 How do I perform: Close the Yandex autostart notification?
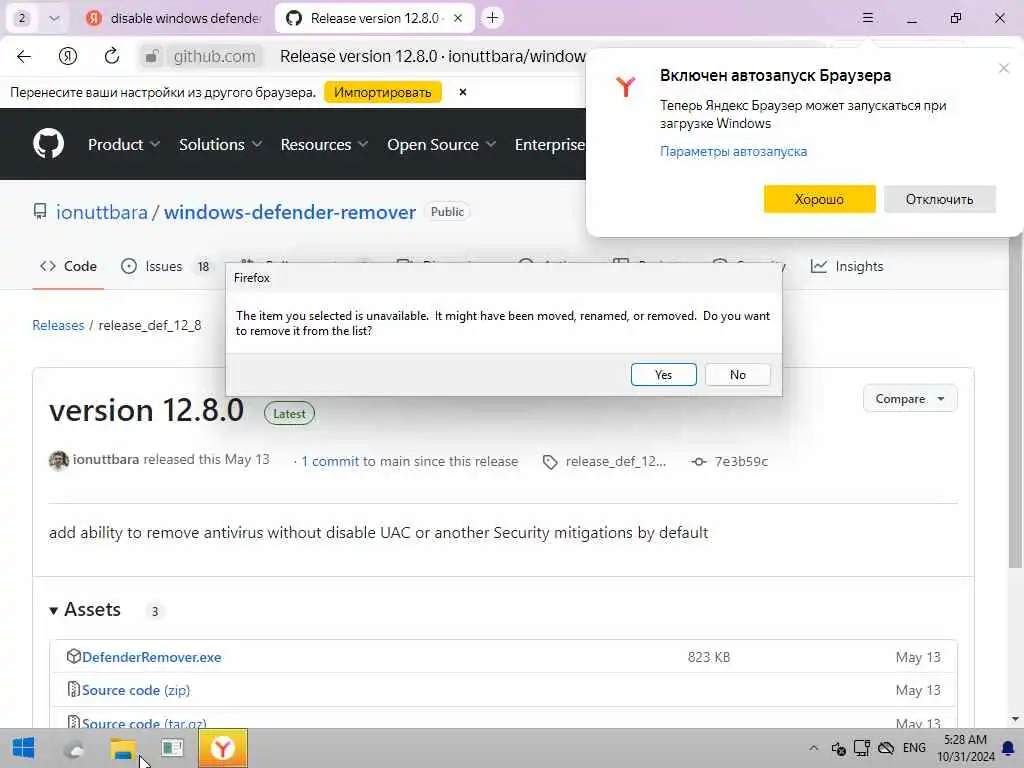(x=1004, y=68)
